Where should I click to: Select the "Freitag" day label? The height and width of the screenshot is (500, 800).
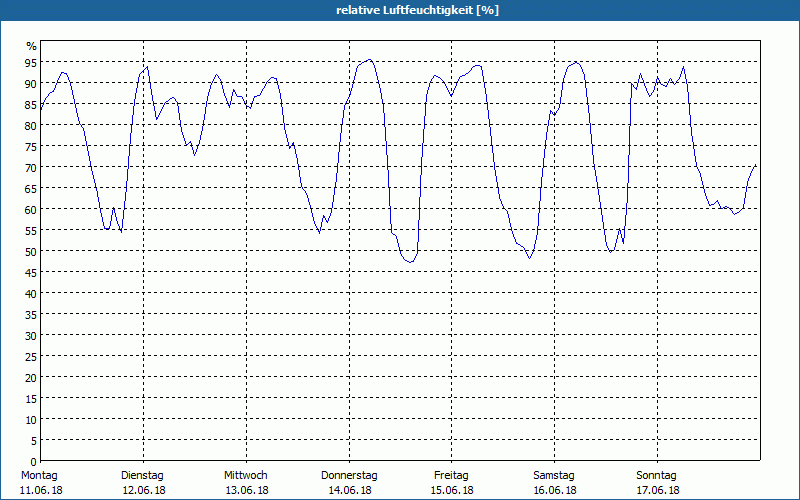click(x=451, y=475)
